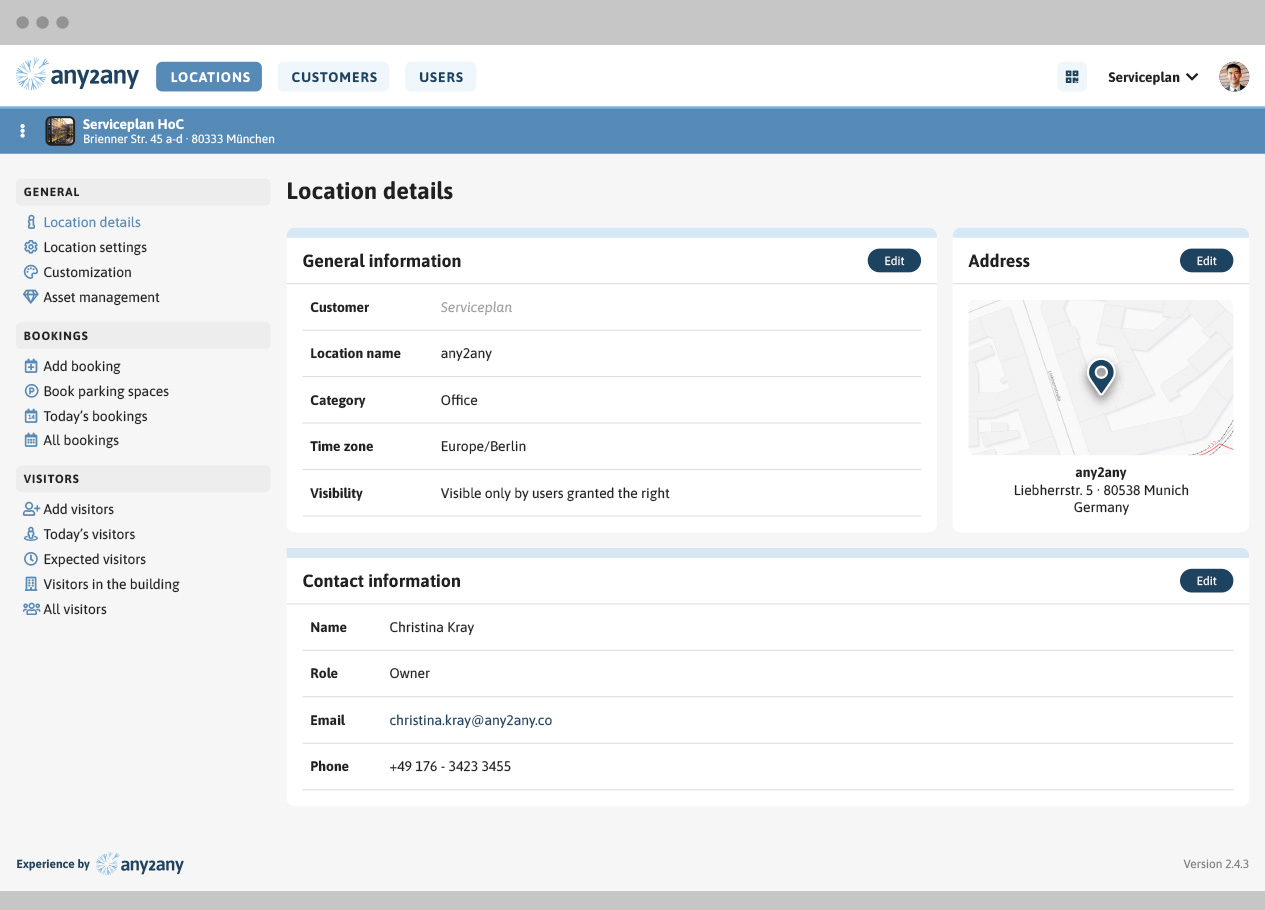Click the map location pin marker

1101,375
